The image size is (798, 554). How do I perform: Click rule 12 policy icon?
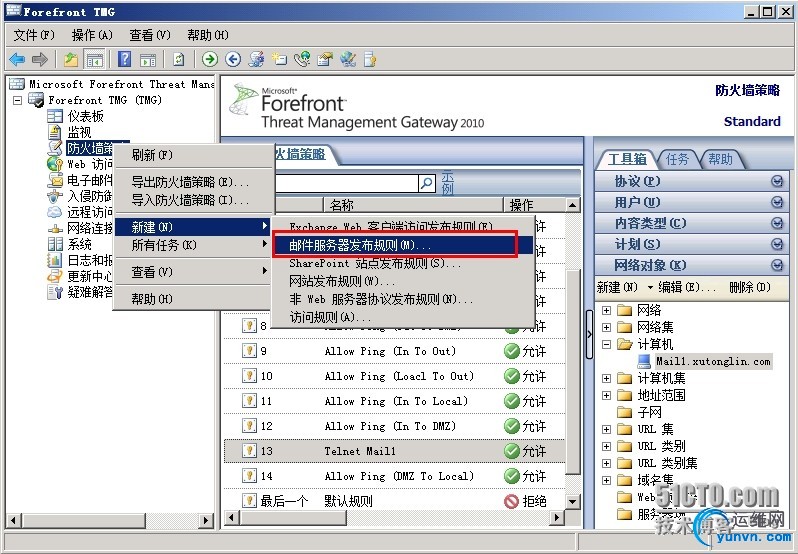pos(249,426)
